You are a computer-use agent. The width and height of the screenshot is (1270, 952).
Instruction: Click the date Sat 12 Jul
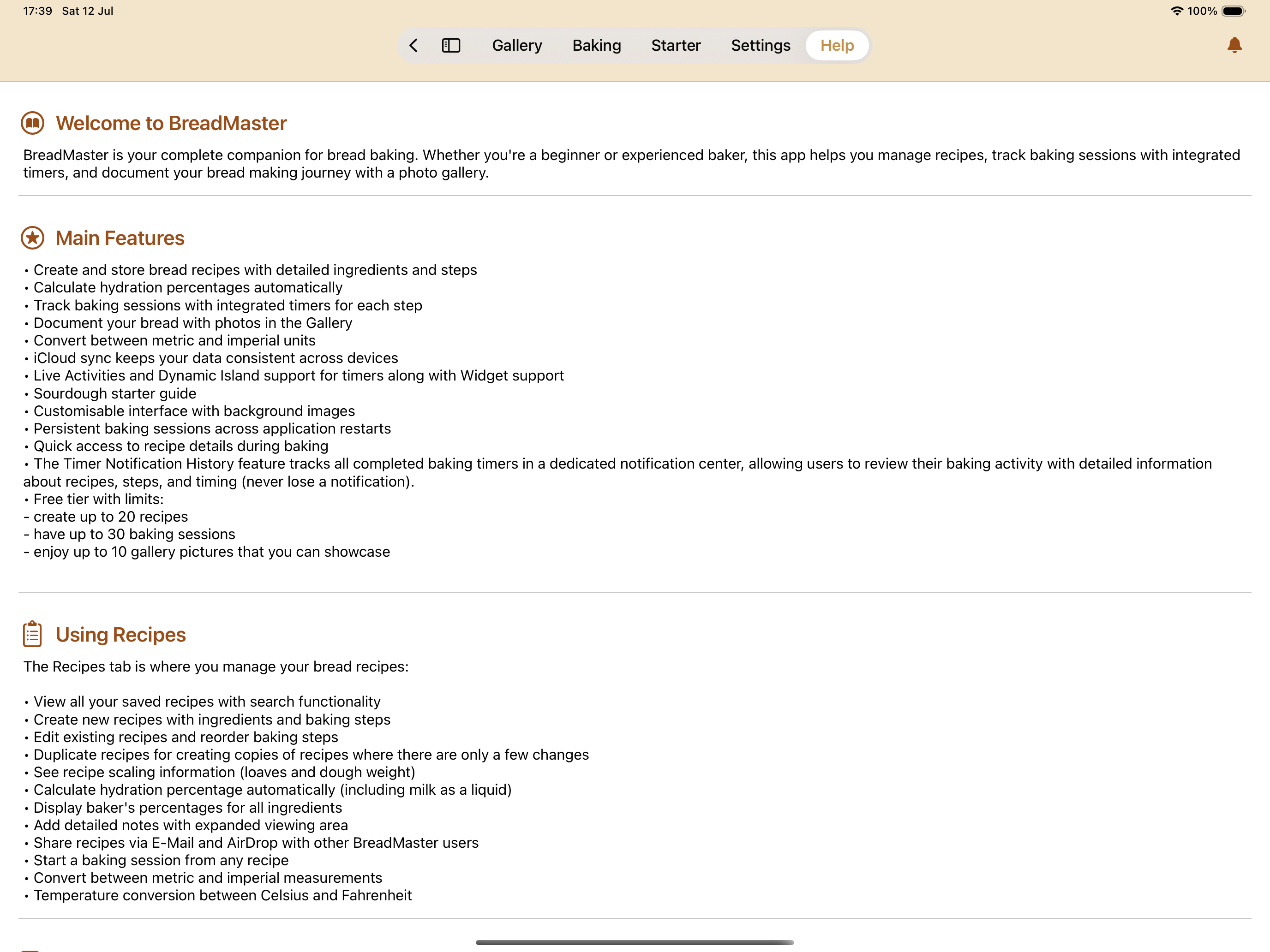(x=87, y=11)
